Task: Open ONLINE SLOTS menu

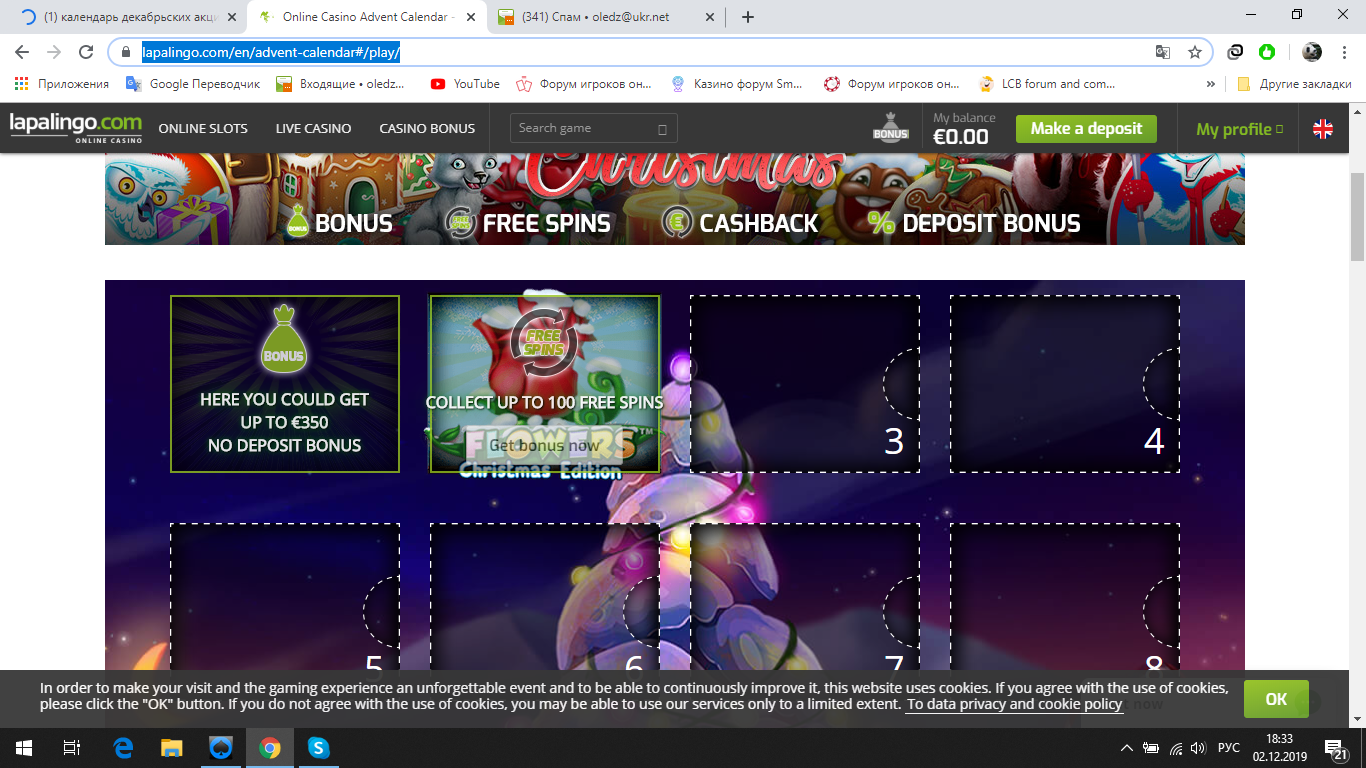Action: tap(203, 128)
